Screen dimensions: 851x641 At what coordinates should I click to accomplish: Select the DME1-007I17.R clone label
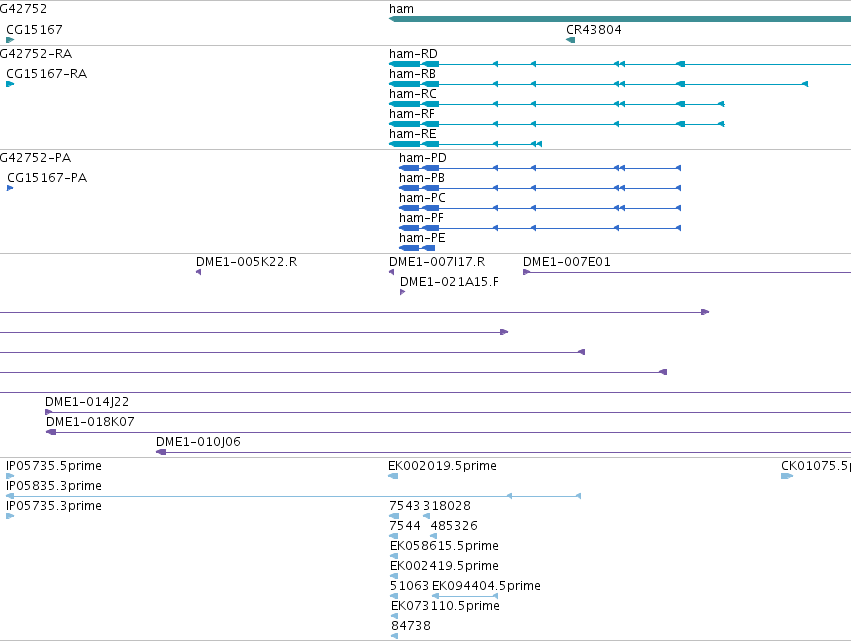point(437,262)
